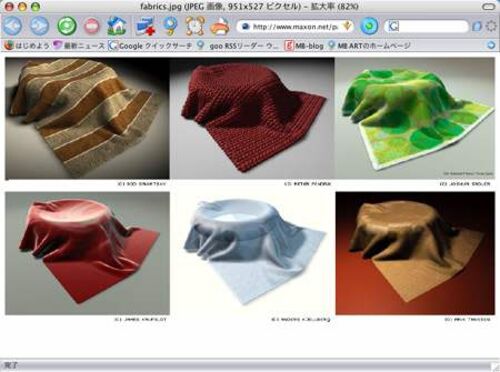Open the はじめよう bookmark

pyautogui.click(x=27, y=45)
